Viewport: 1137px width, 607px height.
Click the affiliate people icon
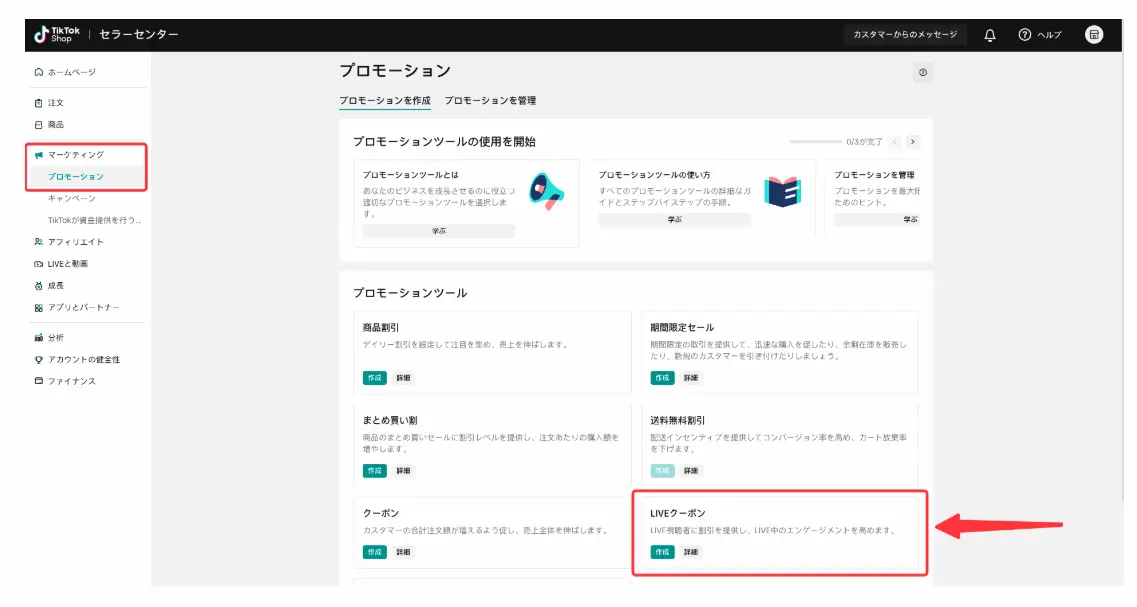38,242
